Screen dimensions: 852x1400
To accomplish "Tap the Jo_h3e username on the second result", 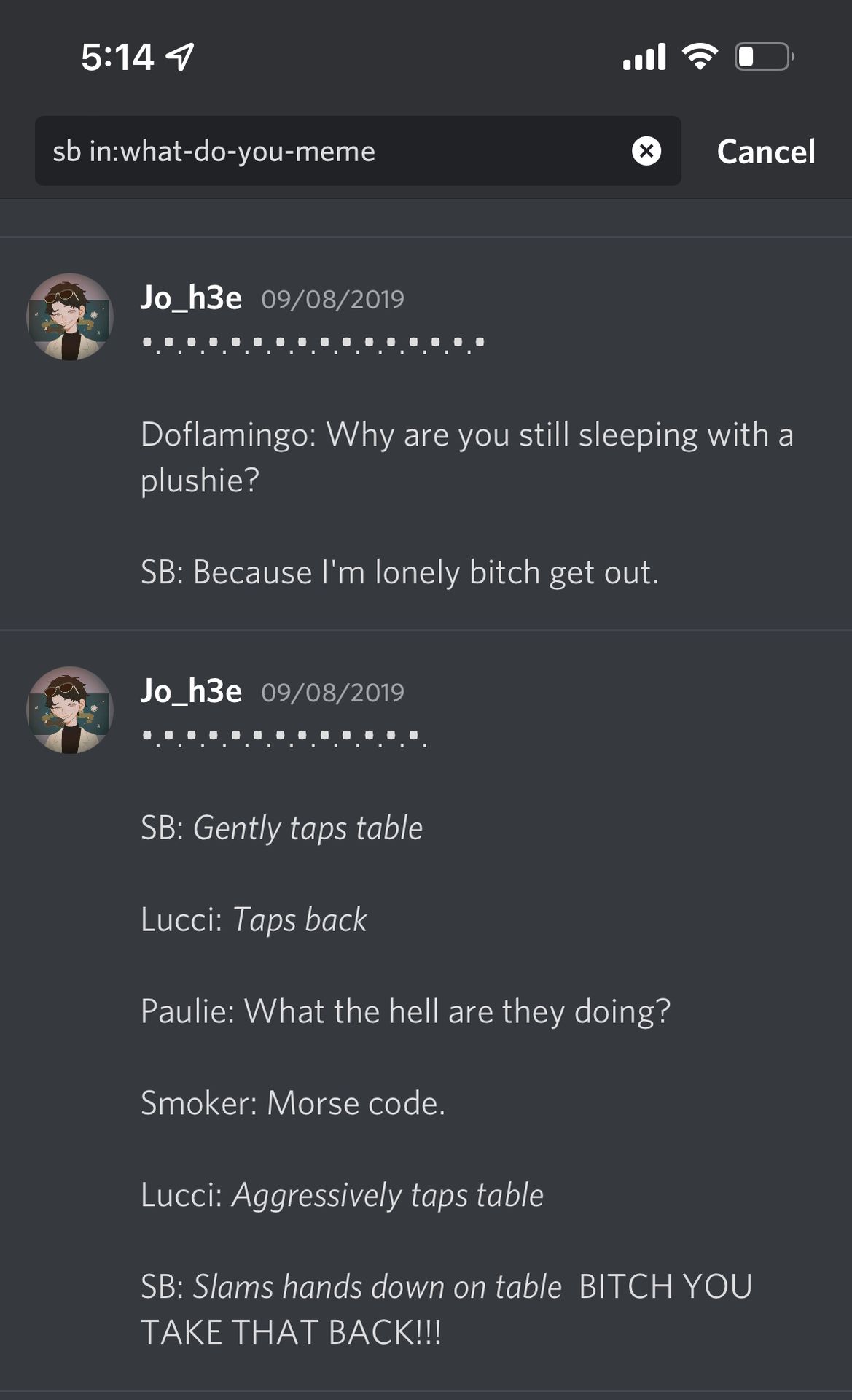I will click(x=191, y=691).
